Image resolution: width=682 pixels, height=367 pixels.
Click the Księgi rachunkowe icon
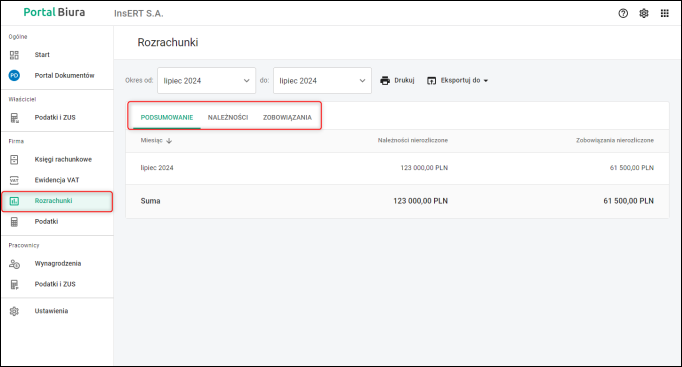(x=14, y=160)
